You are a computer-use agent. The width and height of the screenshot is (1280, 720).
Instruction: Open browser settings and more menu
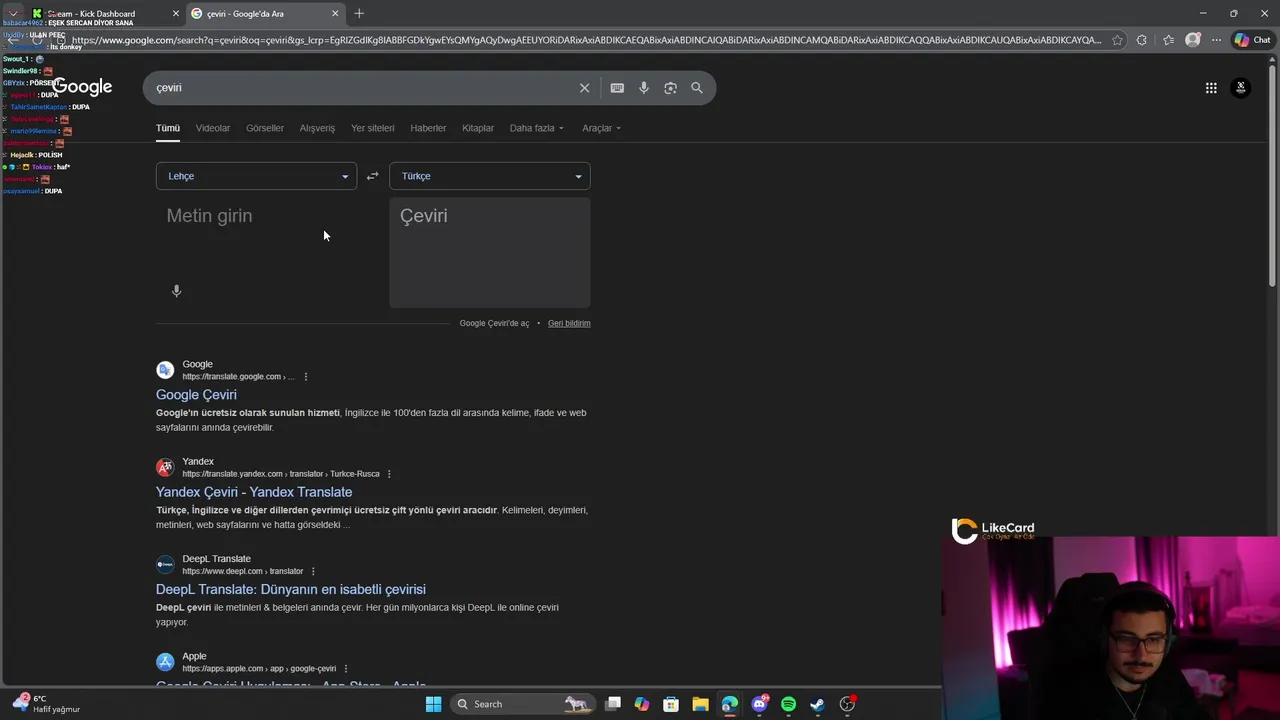coord(1215,40)
